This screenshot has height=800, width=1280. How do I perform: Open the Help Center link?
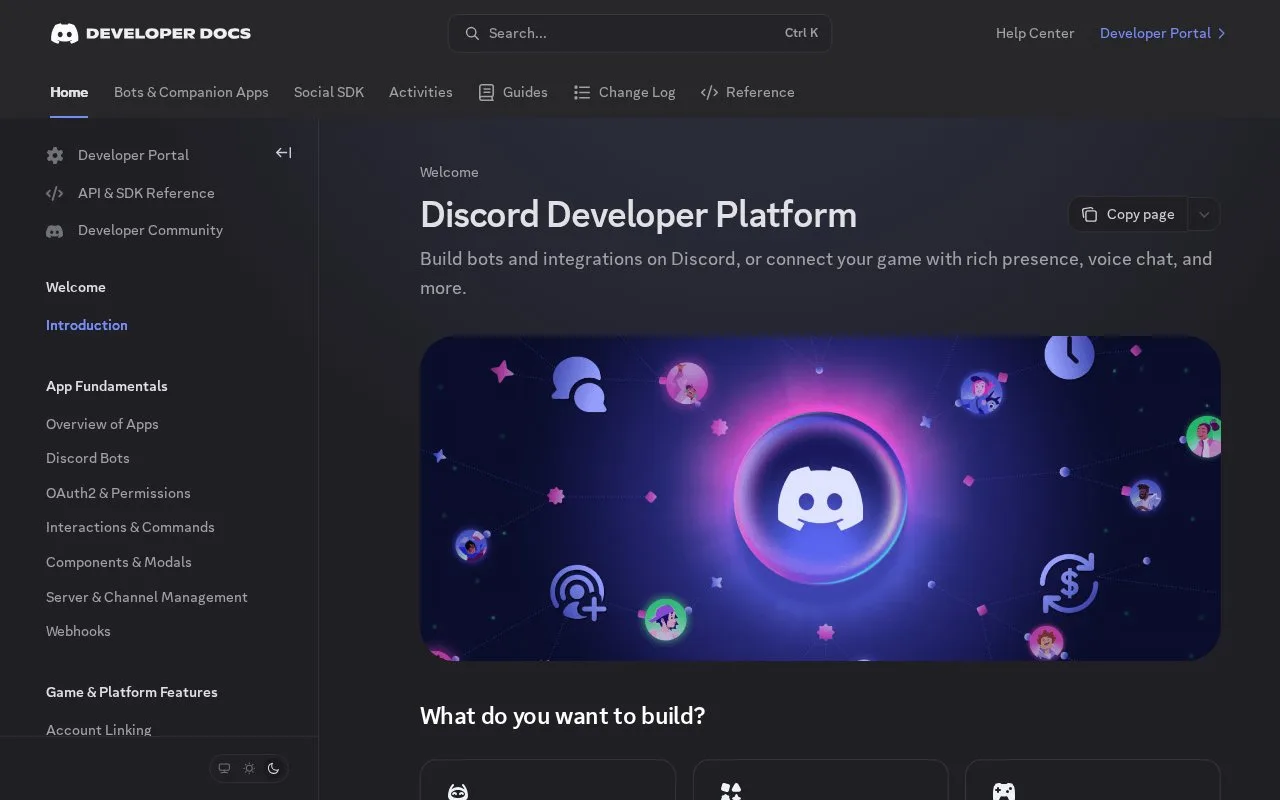click(1035, 33)
